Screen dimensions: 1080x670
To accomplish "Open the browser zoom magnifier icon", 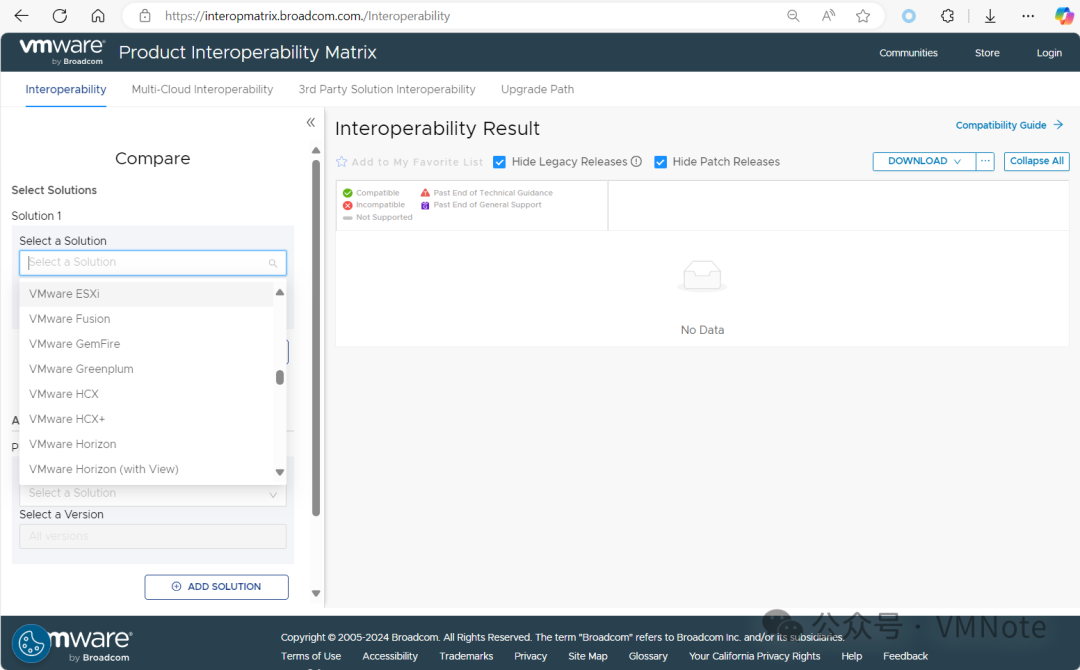I will (793, 16).
